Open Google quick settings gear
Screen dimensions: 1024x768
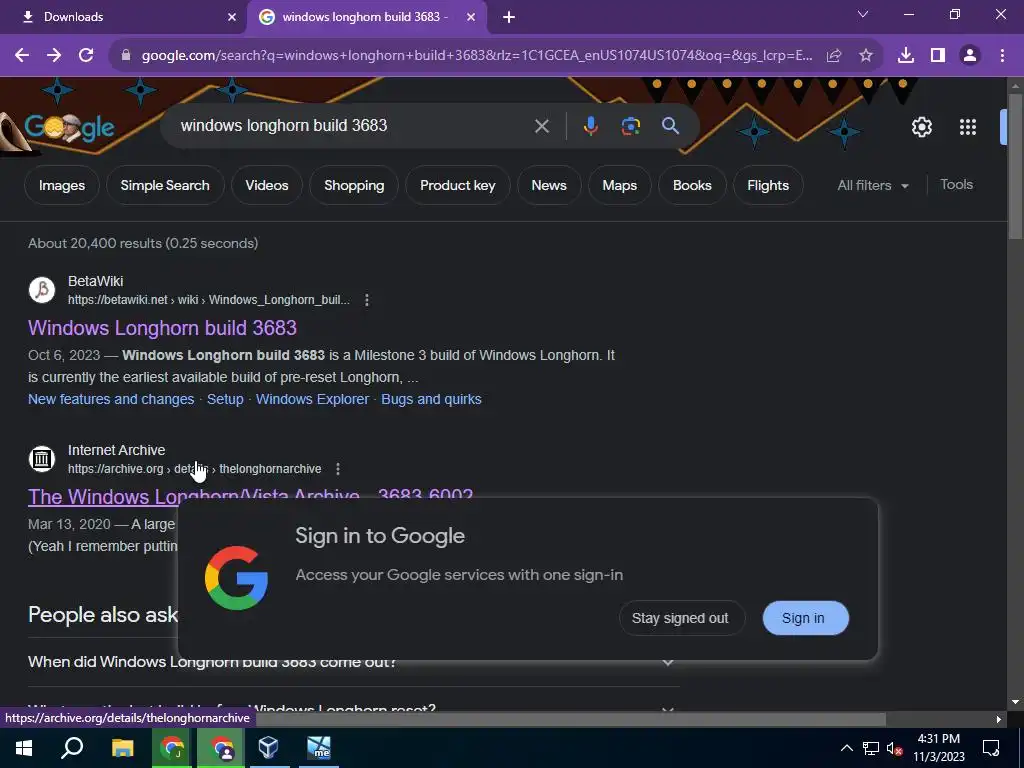pyautogui.click(x=921, y=127)
